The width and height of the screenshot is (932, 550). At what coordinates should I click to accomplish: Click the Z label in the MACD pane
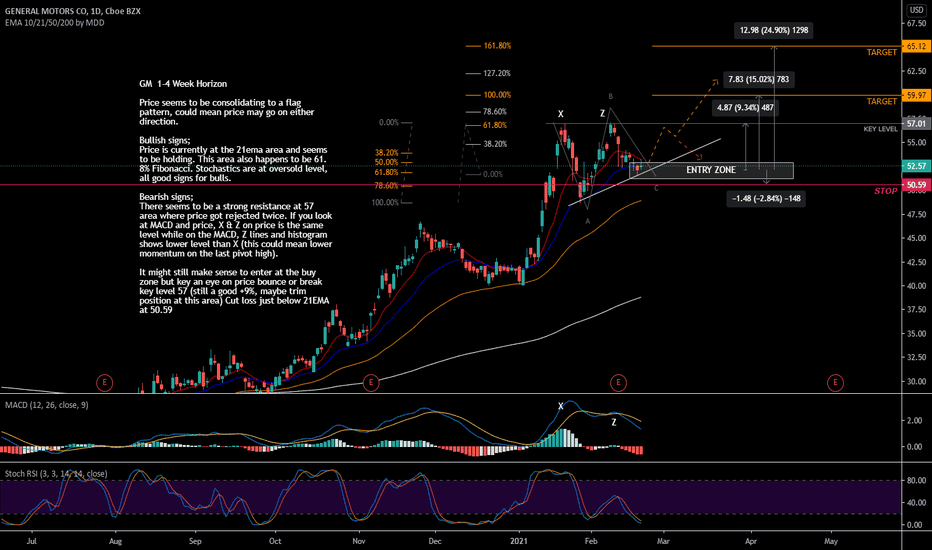point(614,423)
